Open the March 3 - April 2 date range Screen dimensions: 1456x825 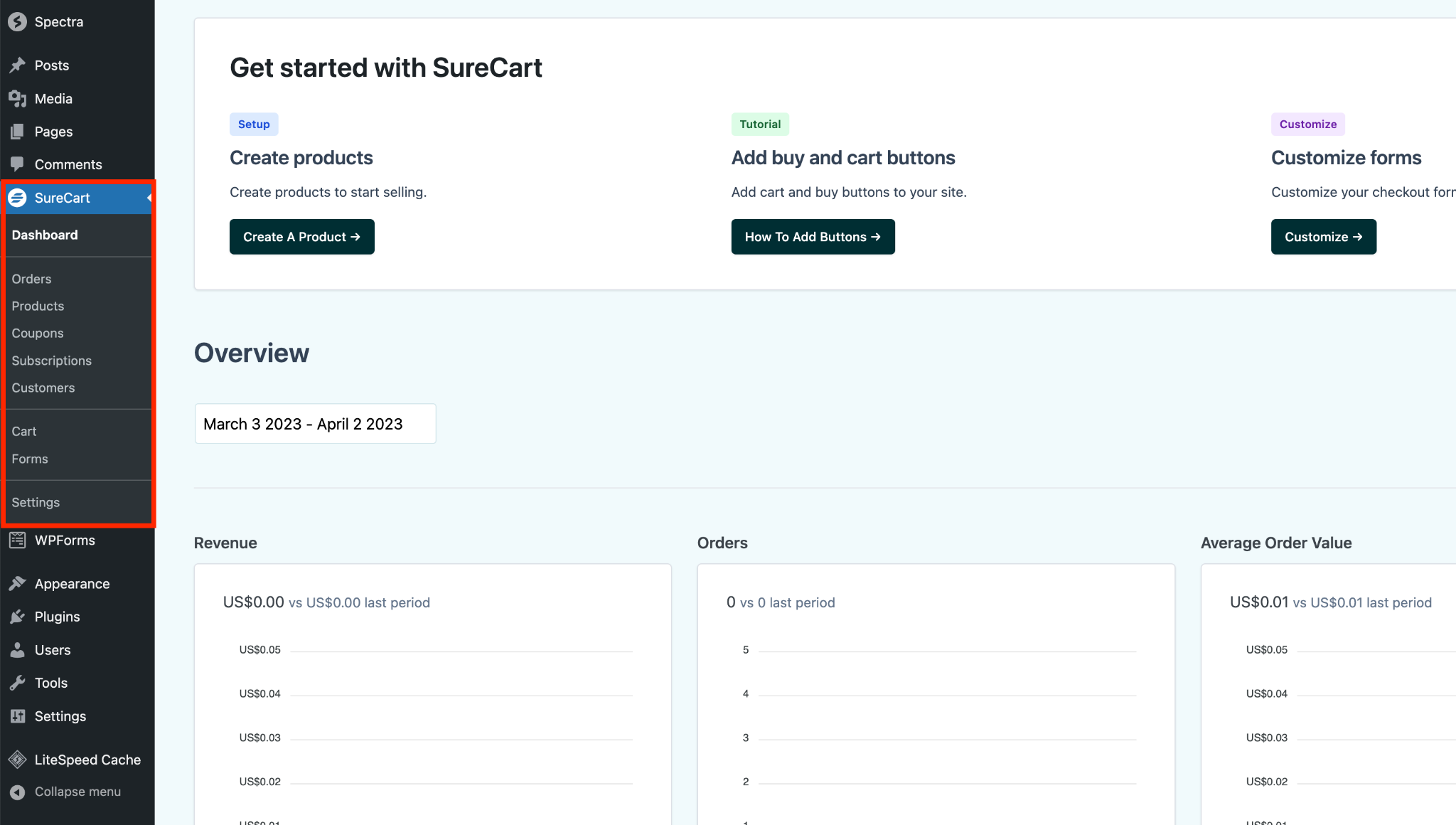tap(315, 423)
